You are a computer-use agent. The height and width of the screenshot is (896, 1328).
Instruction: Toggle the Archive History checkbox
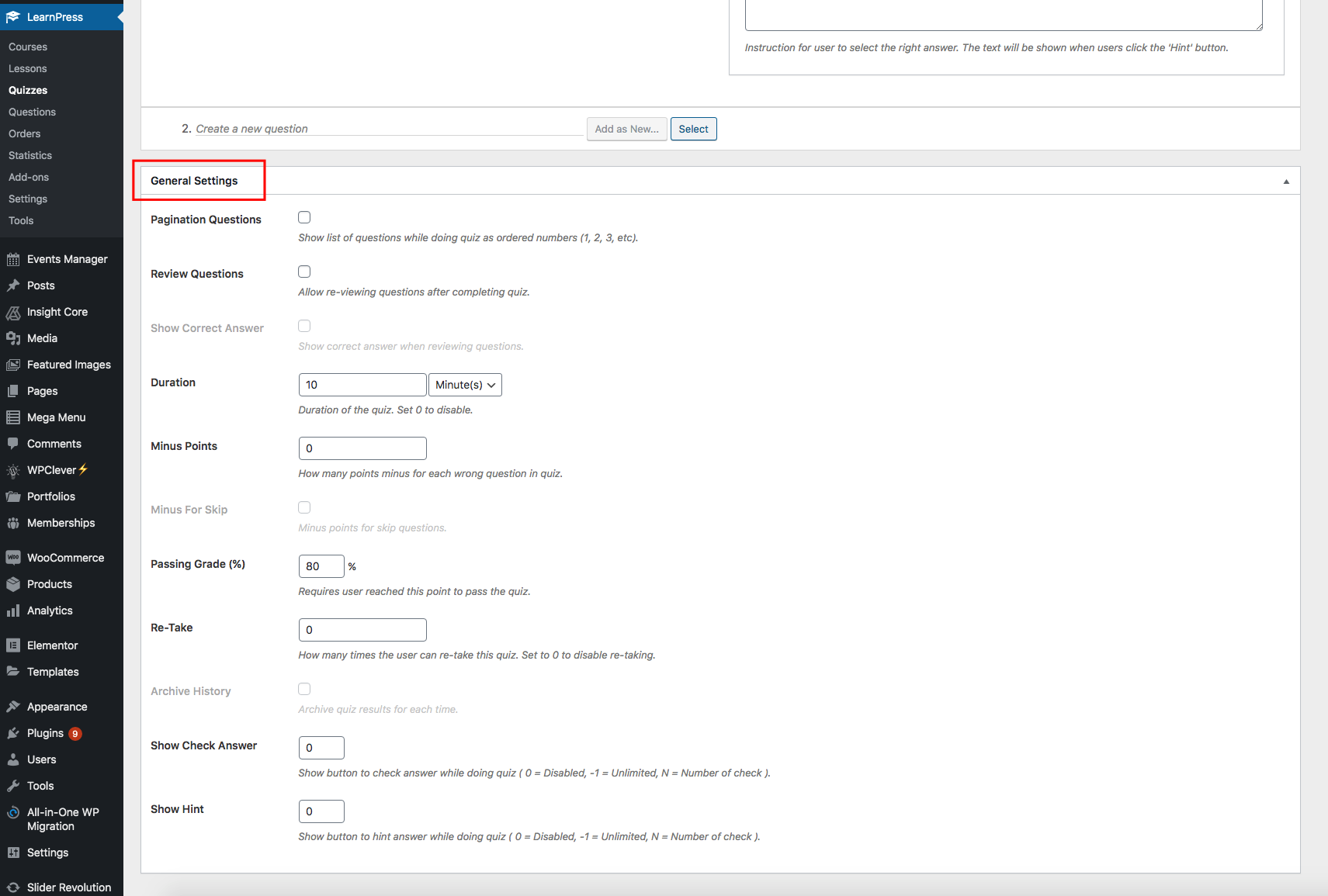pos(304,689)
